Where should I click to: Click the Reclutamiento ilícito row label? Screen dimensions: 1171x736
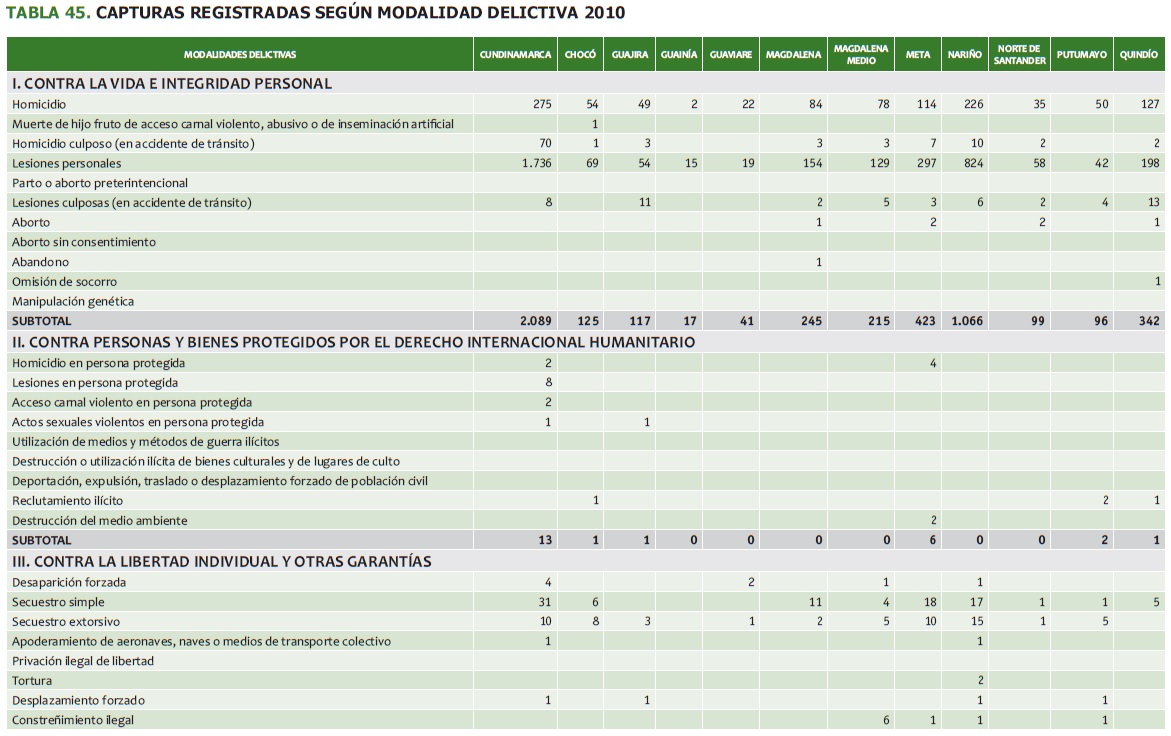coord(67,500)
